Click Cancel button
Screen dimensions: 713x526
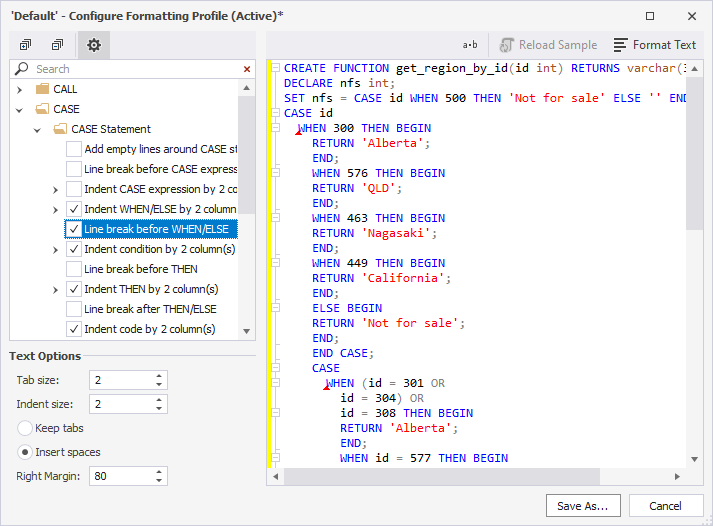(x=665, y=506)
